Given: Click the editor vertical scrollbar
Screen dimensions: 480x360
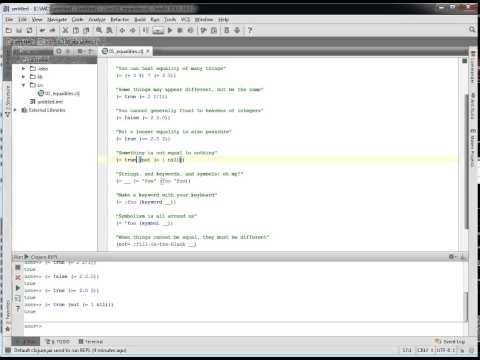Looking at the screenshot, I should pyautogui.click(x=466, y=161).
